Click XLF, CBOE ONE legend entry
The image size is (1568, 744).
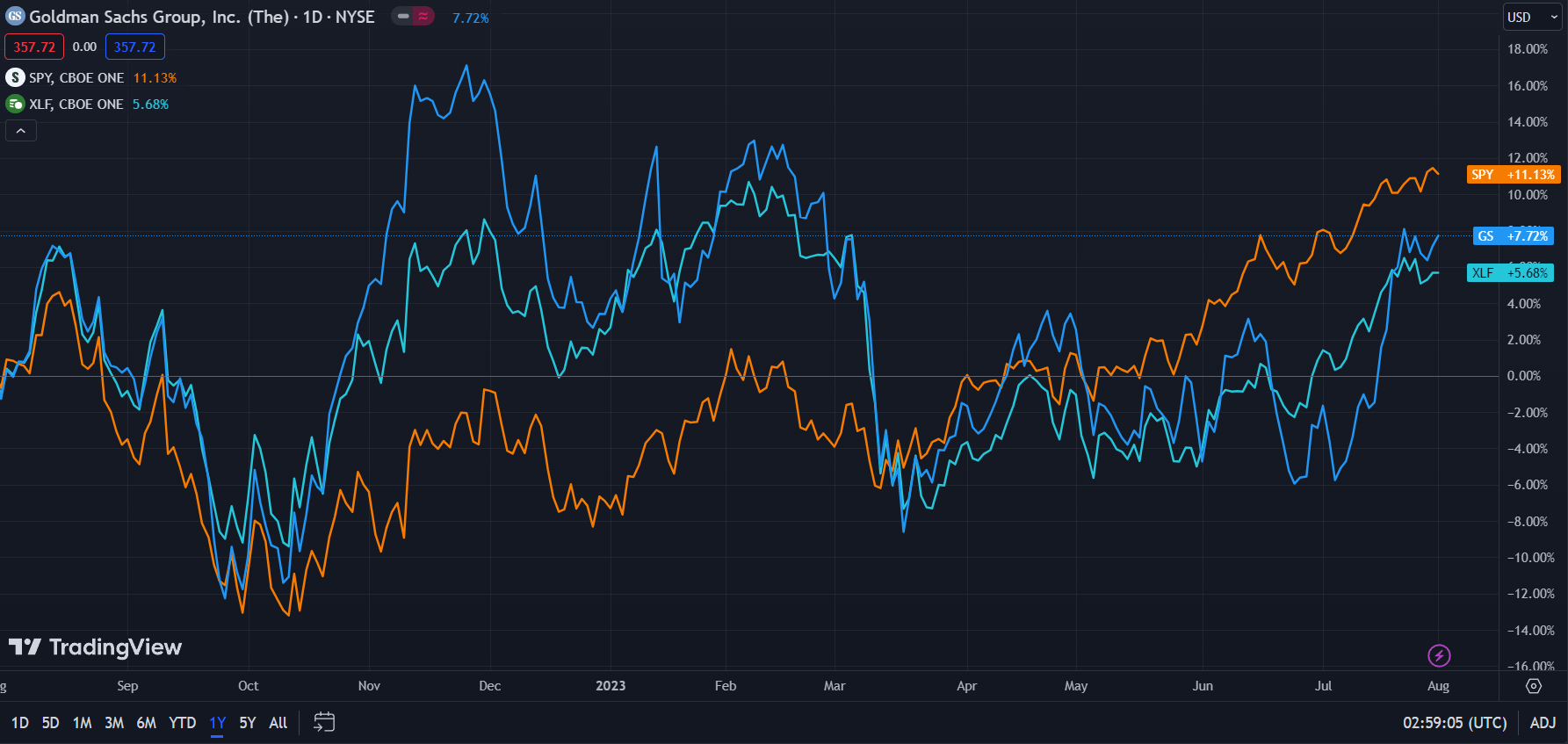(x=76, y=105)
